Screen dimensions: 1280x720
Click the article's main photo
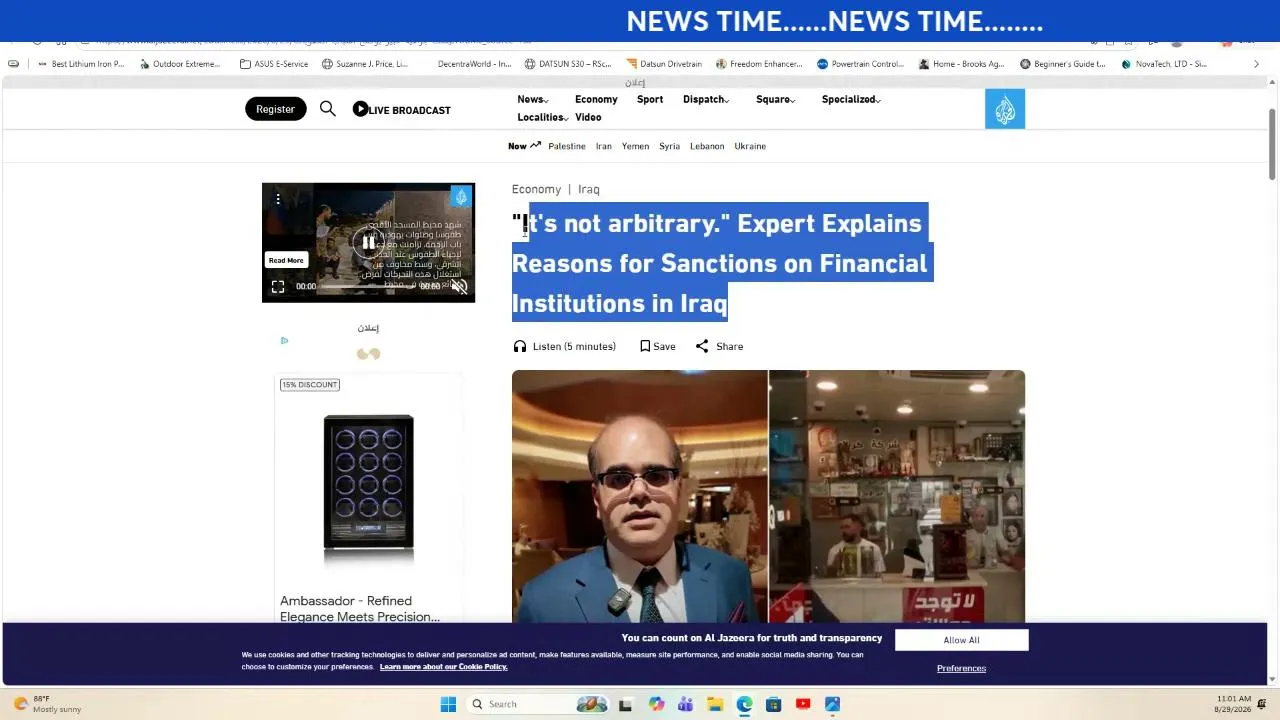click(x=768, y=497)
